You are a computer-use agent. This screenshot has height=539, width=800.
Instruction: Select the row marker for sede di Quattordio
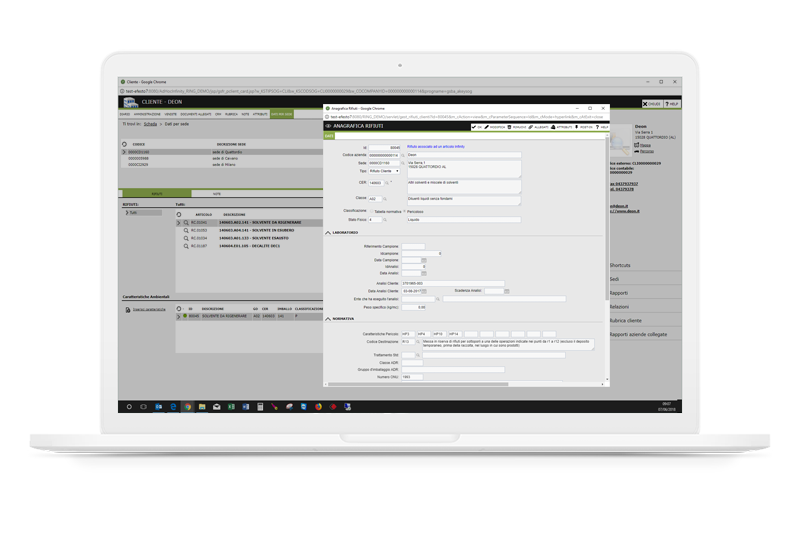124,151
